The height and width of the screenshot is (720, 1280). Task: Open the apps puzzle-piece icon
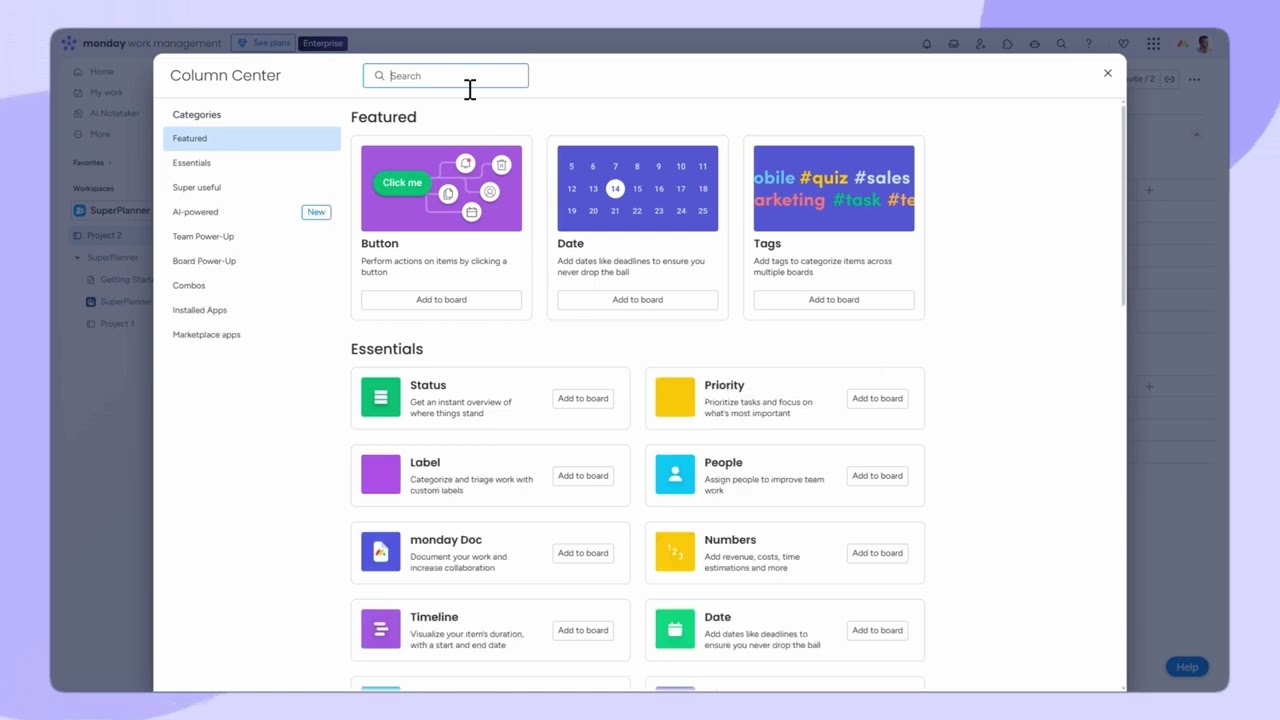(1007, 44)
